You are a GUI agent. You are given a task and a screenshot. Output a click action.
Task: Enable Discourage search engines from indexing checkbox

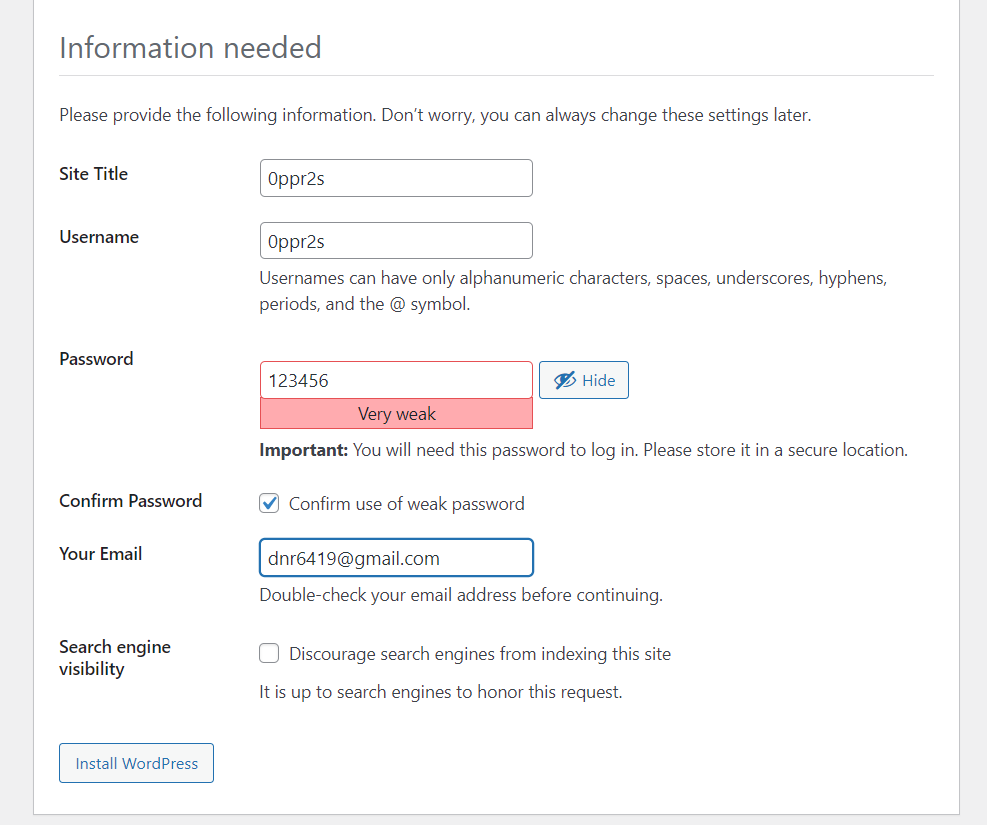point(269,653)
